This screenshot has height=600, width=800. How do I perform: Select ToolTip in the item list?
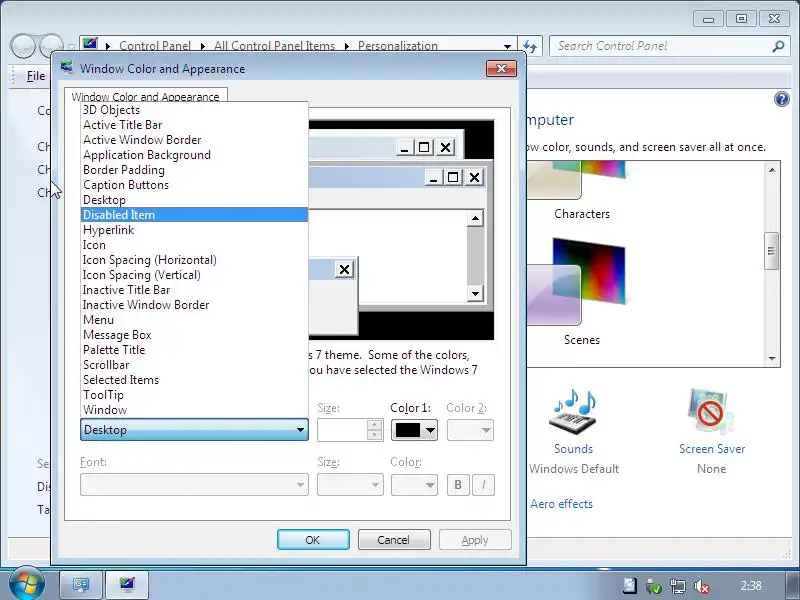click(194, 395)
